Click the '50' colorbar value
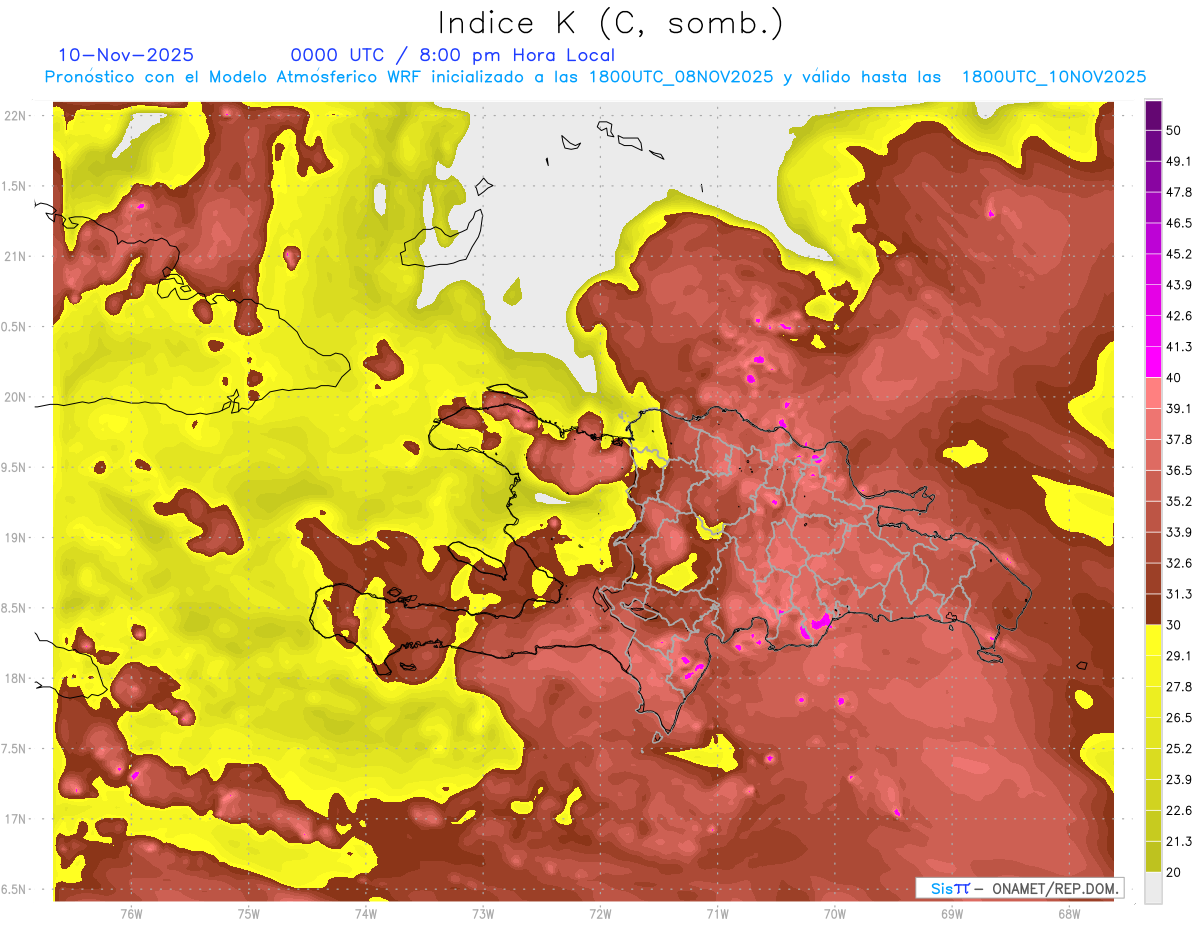This screenshot has height=927, width=1200. pos(1175,131)
